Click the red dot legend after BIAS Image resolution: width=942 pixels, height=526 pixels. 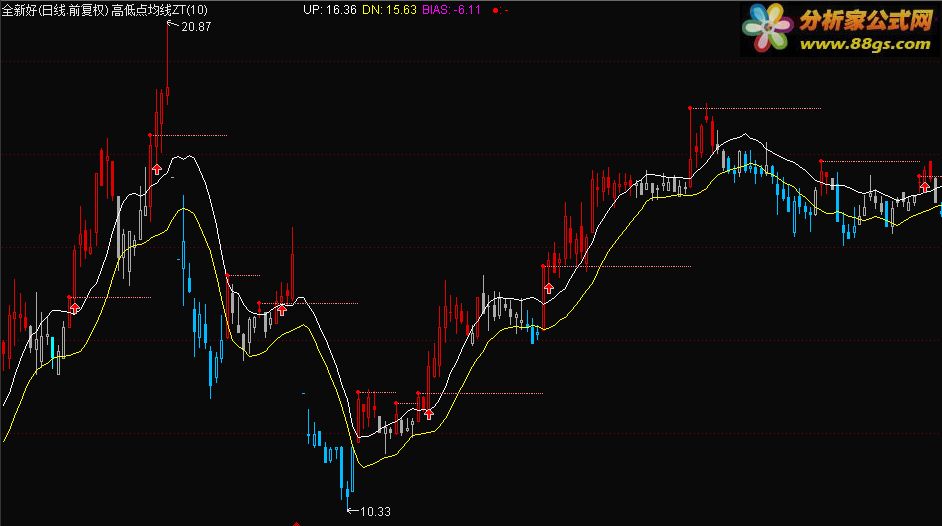(496, 10)
